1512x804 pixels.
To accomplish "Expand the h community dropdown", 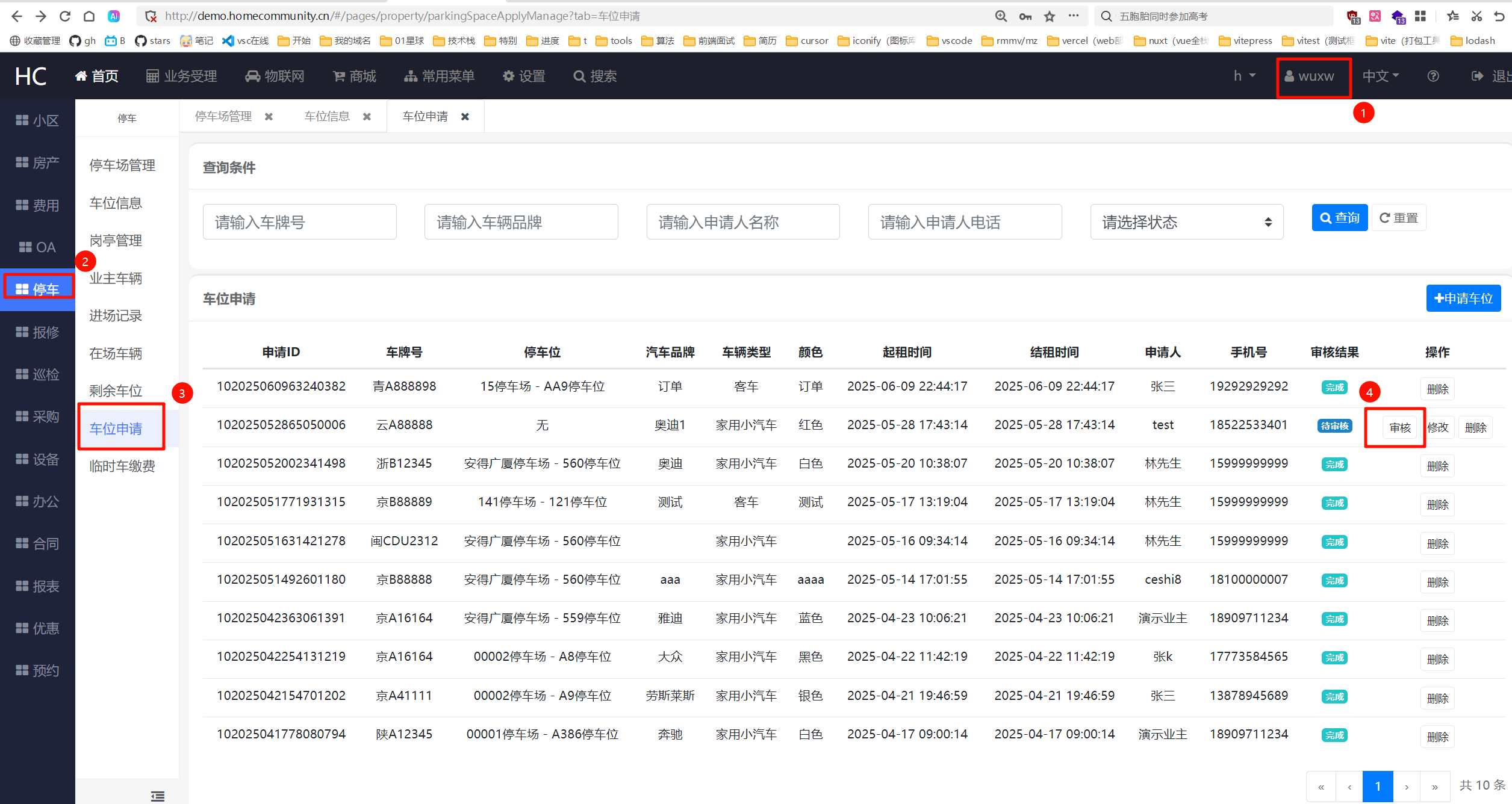I will (x=1244, y=76).
